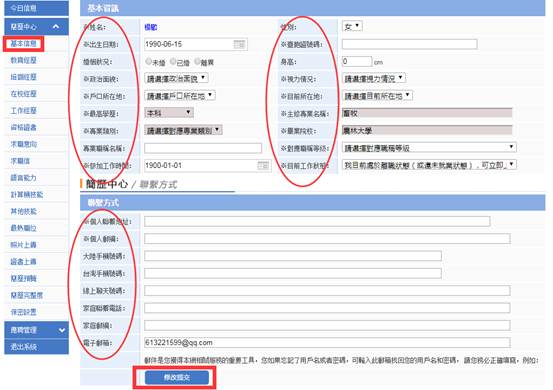Image resolution: width=553 pixels, height=390 pixels.
Task: Go to 保密設置 sidebar item
Action: tap(24, 312)
